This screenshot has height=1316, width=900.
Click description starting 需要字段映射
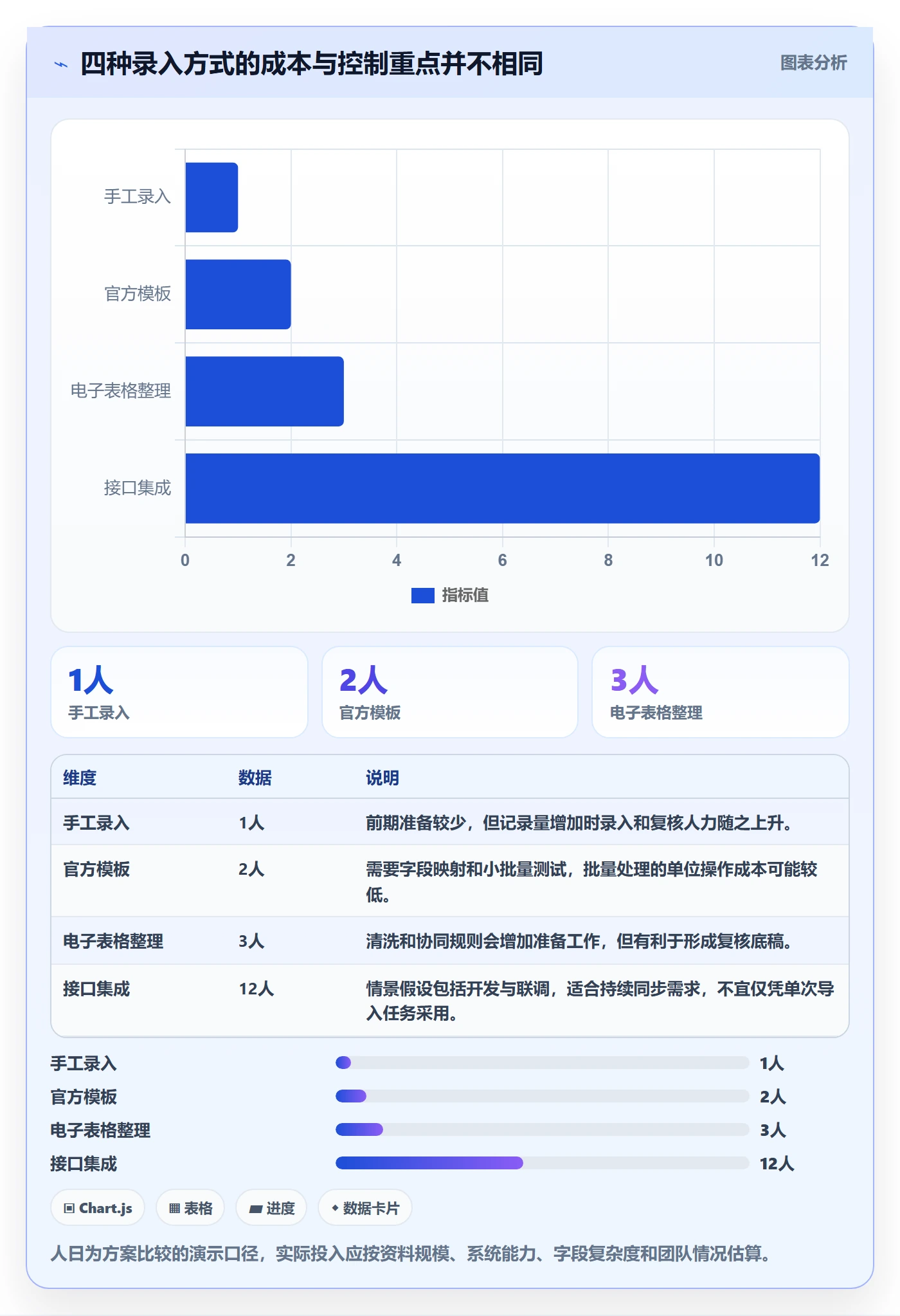[x=591, y=882]
